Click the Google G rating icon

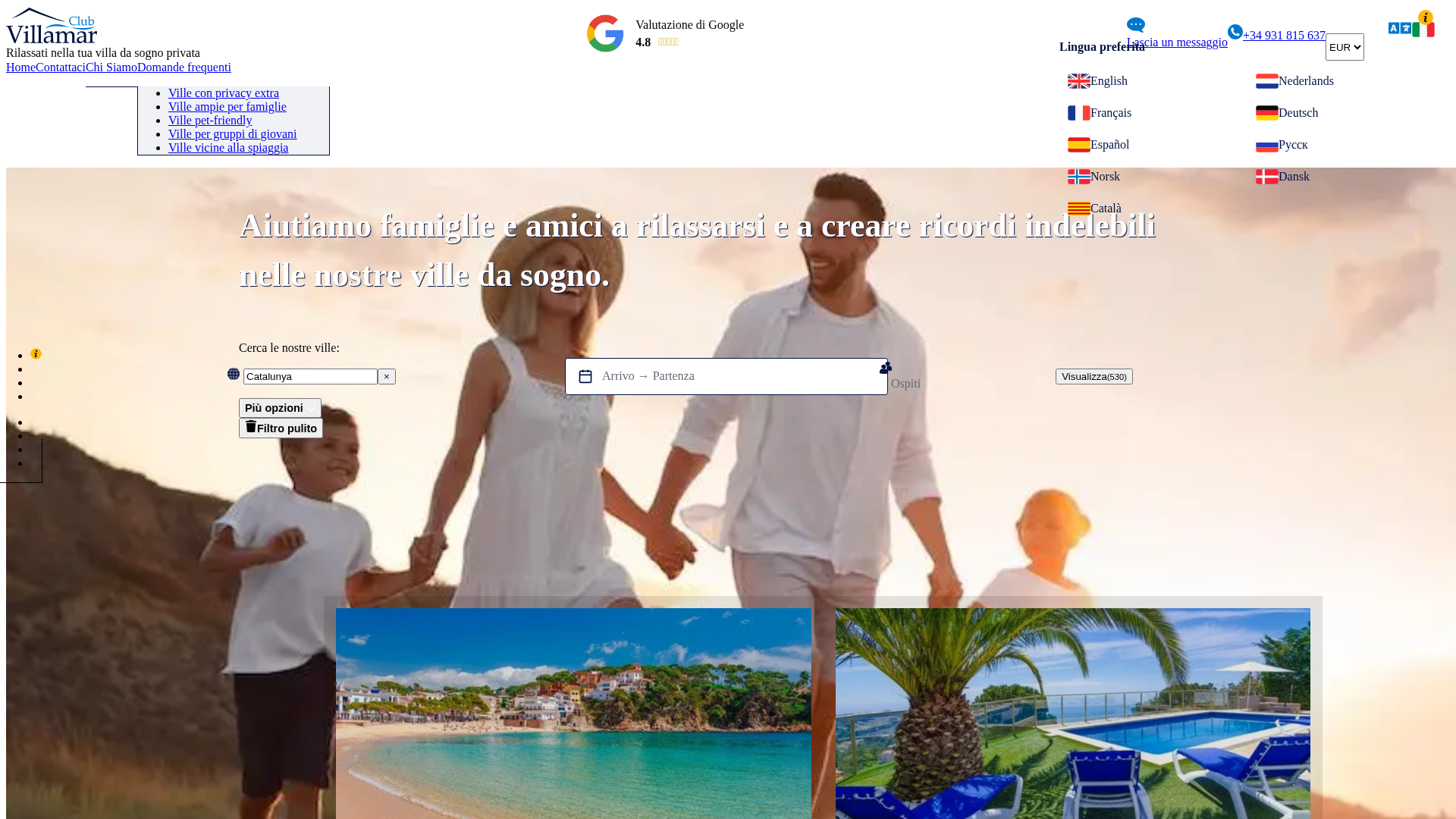tap(605, 33)
